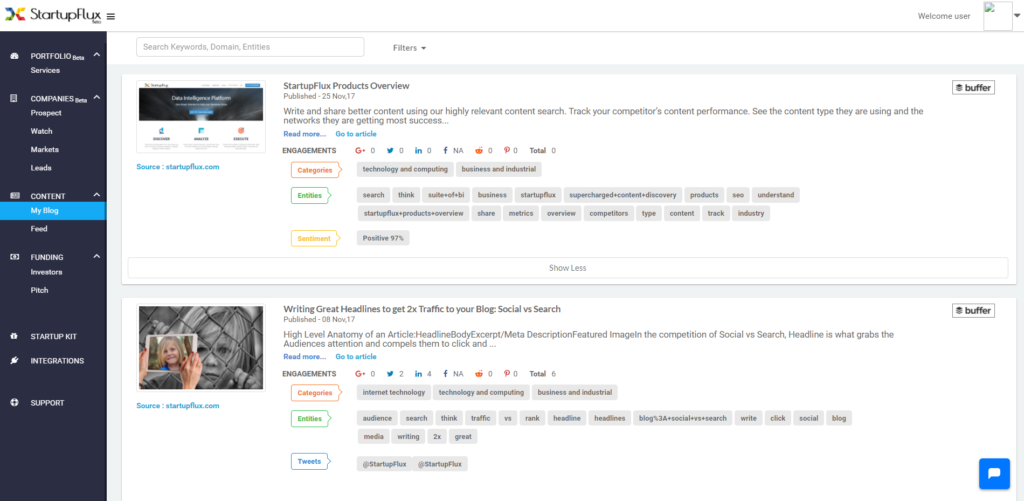Click Read more on Writing Great Headlines article
This screenshot has width=1024, height=501.
coord(304,357)
